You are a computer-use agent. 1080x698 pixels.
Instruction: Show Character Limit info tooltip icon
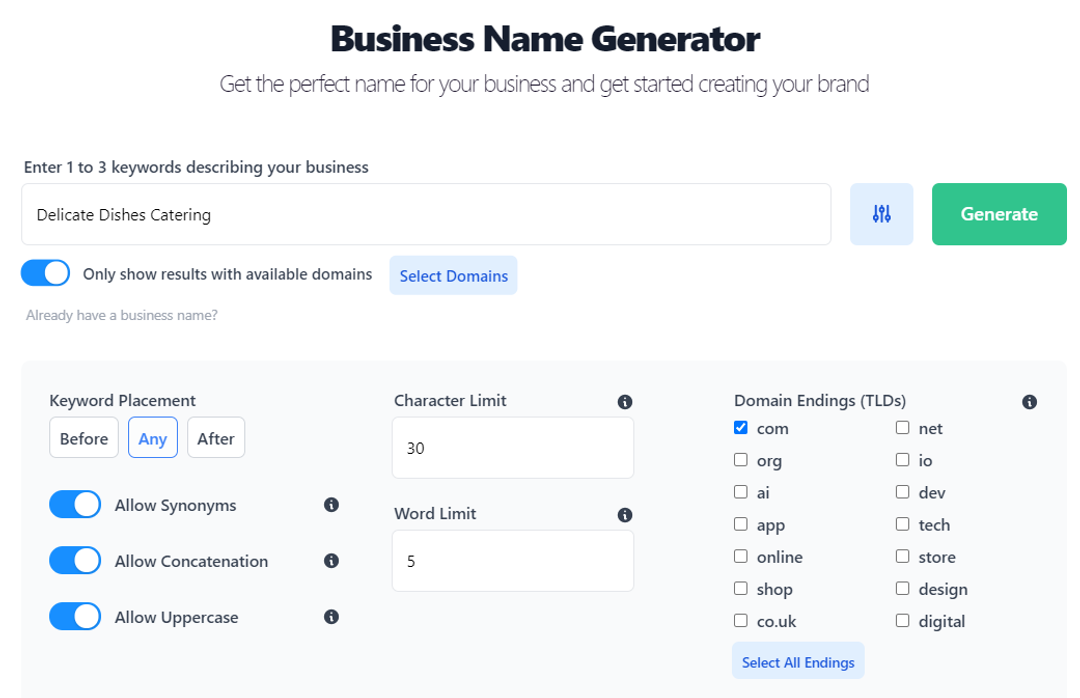pyautogui.click(x=625, y=402)
